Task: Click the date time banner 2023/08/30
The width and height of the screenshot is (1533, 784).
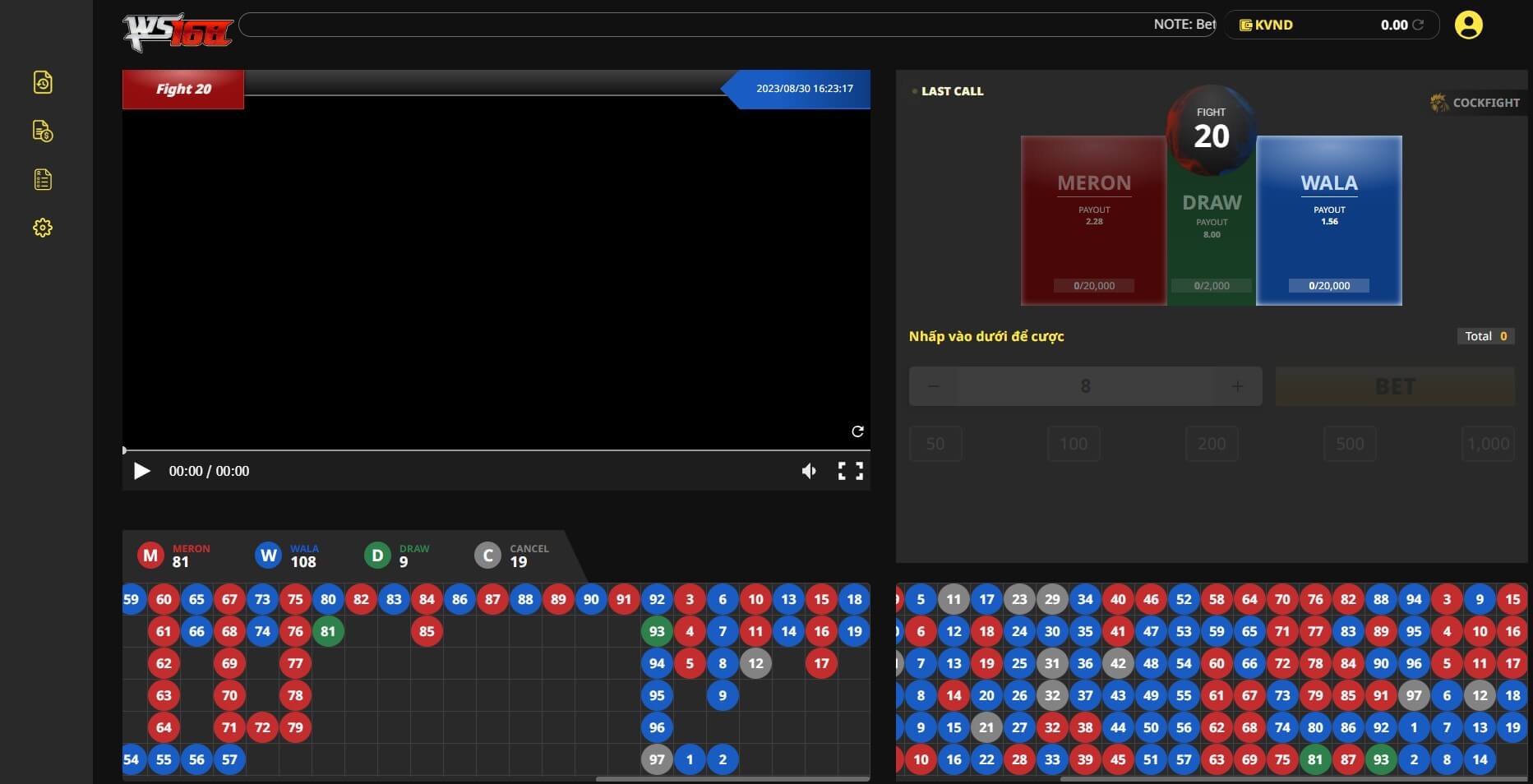Action: click(x=796, y=89)
